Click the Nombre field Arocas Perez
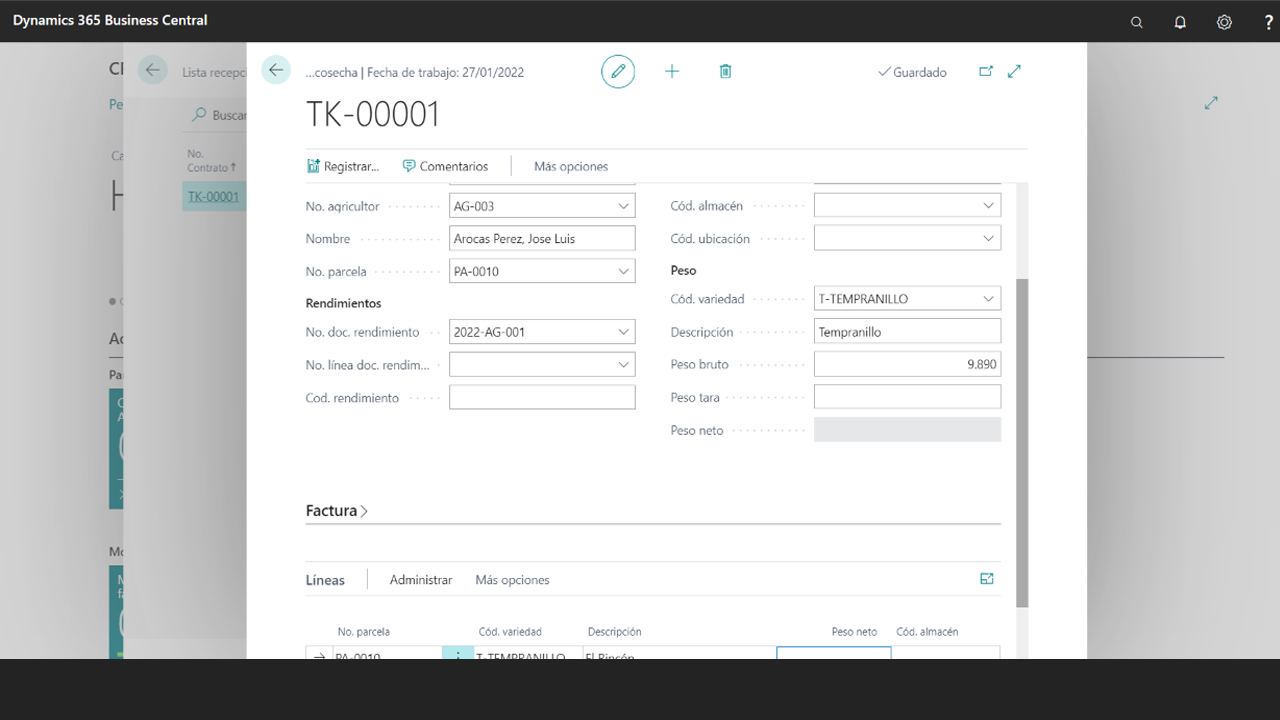 click(x=542, y=239)
